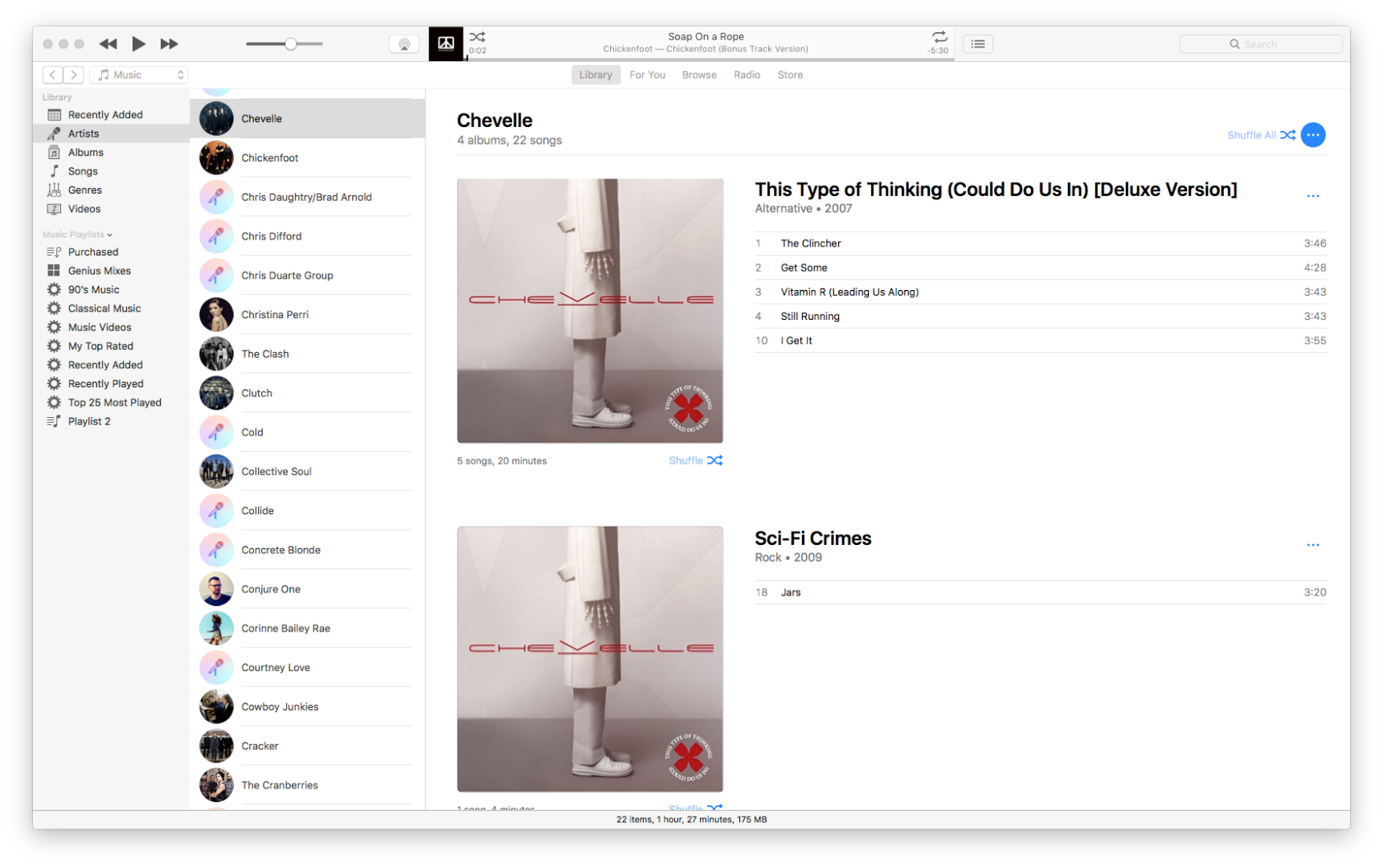Select Cracker in the artist list
This screenshot has width=1383, height=868.
click(x=307, y=747)
